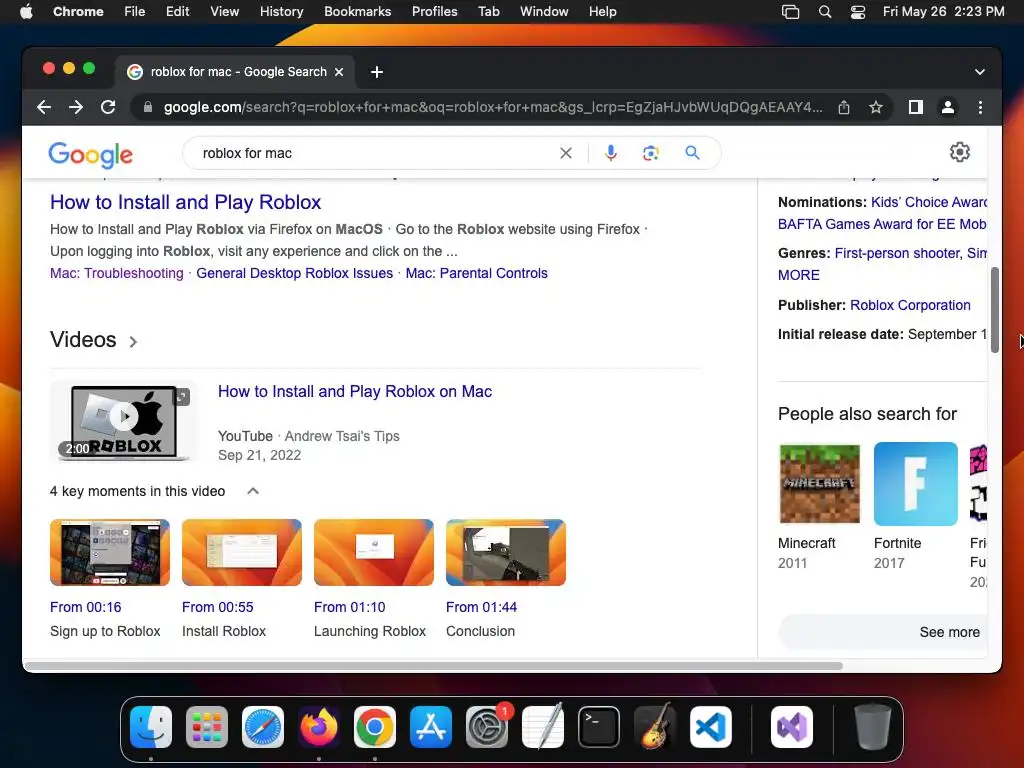
Task: Bookmark this page with the star icon
Action: click(x=876, y=107)
